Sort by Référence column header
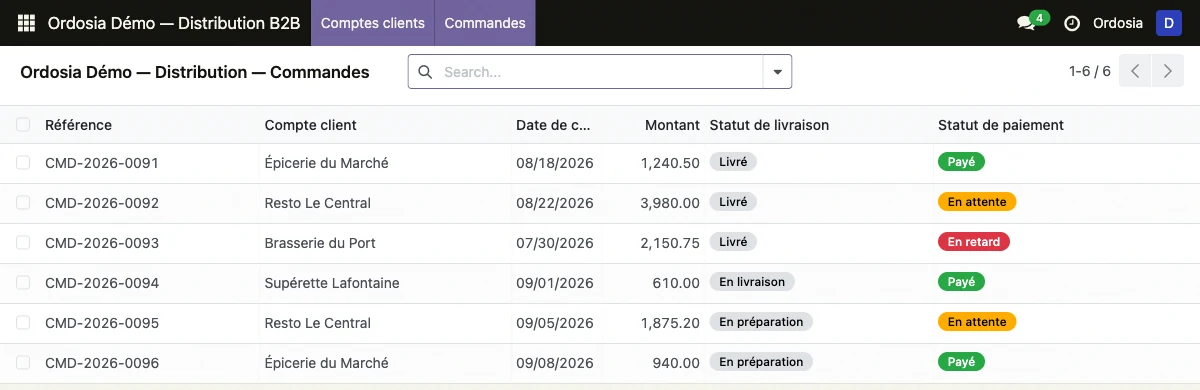Screen dimensions: 1200x390 click(x=78, y=125)
